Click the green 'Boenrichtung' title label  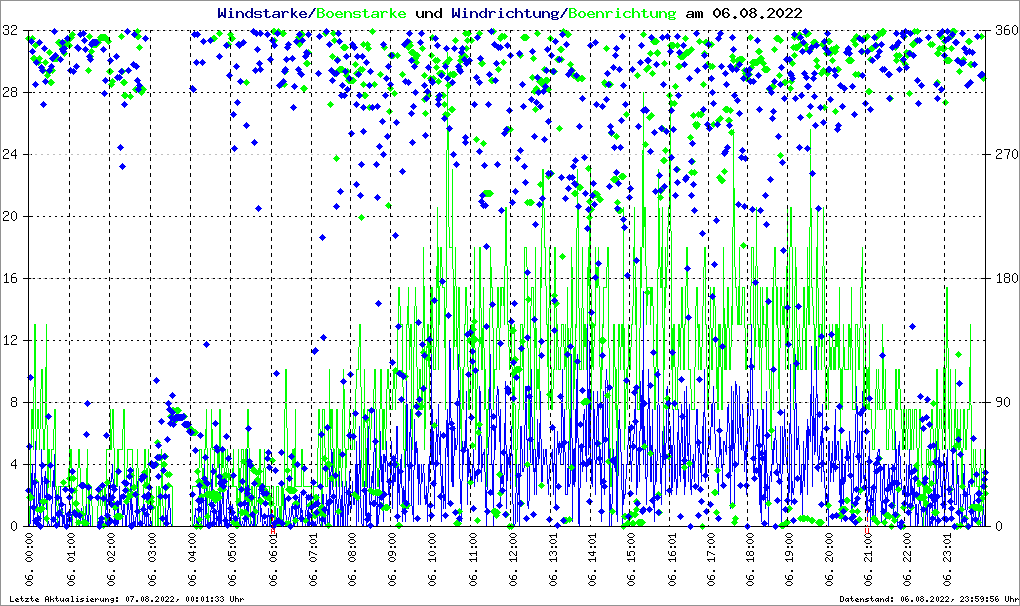pyautogui.click(x=622, y=14)
